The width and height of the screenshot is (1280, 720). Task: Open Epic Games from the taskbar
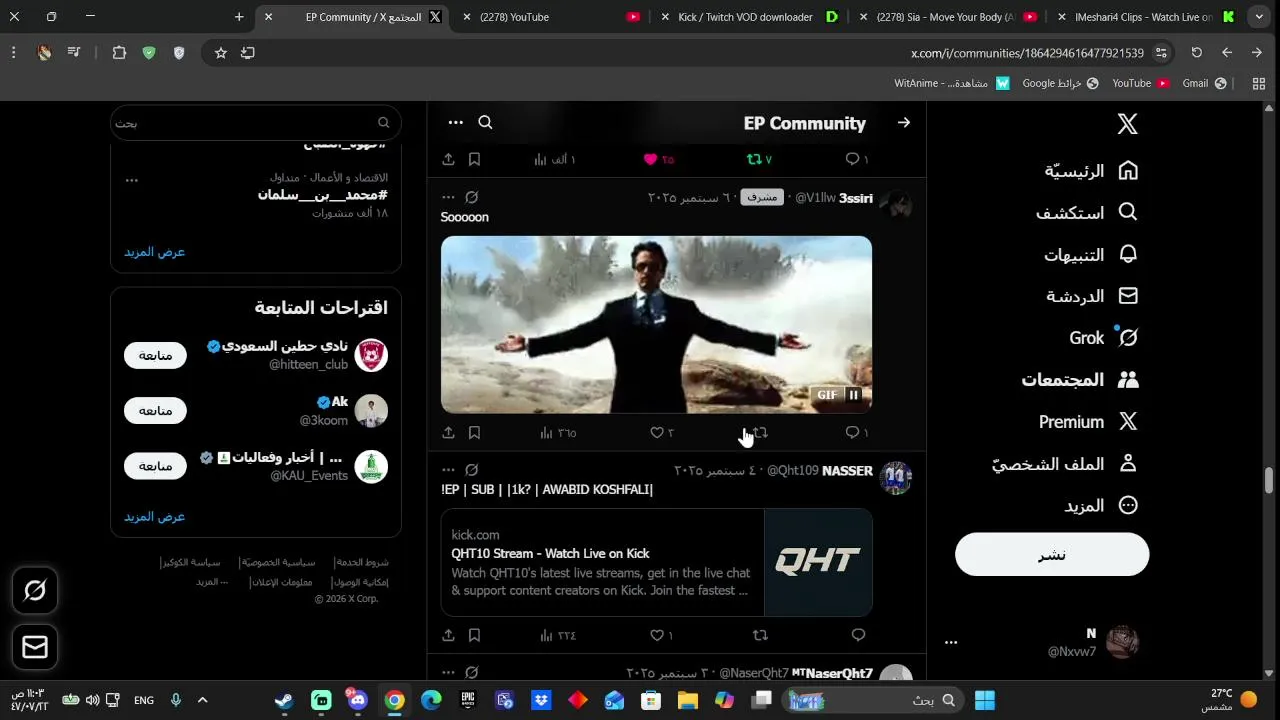coord(467,700)
